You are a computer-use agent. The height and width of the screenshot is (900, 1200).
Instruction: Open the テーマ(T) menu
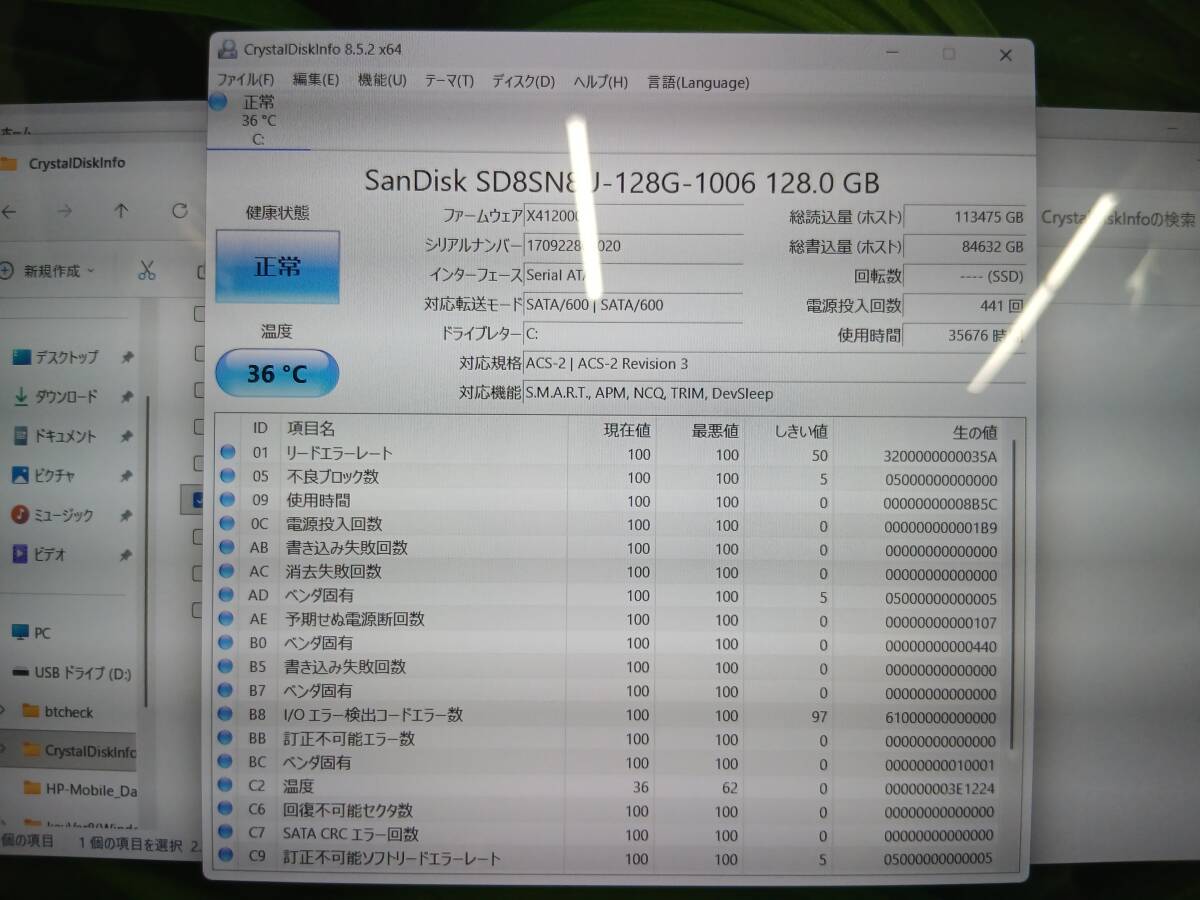coord(449,81)
